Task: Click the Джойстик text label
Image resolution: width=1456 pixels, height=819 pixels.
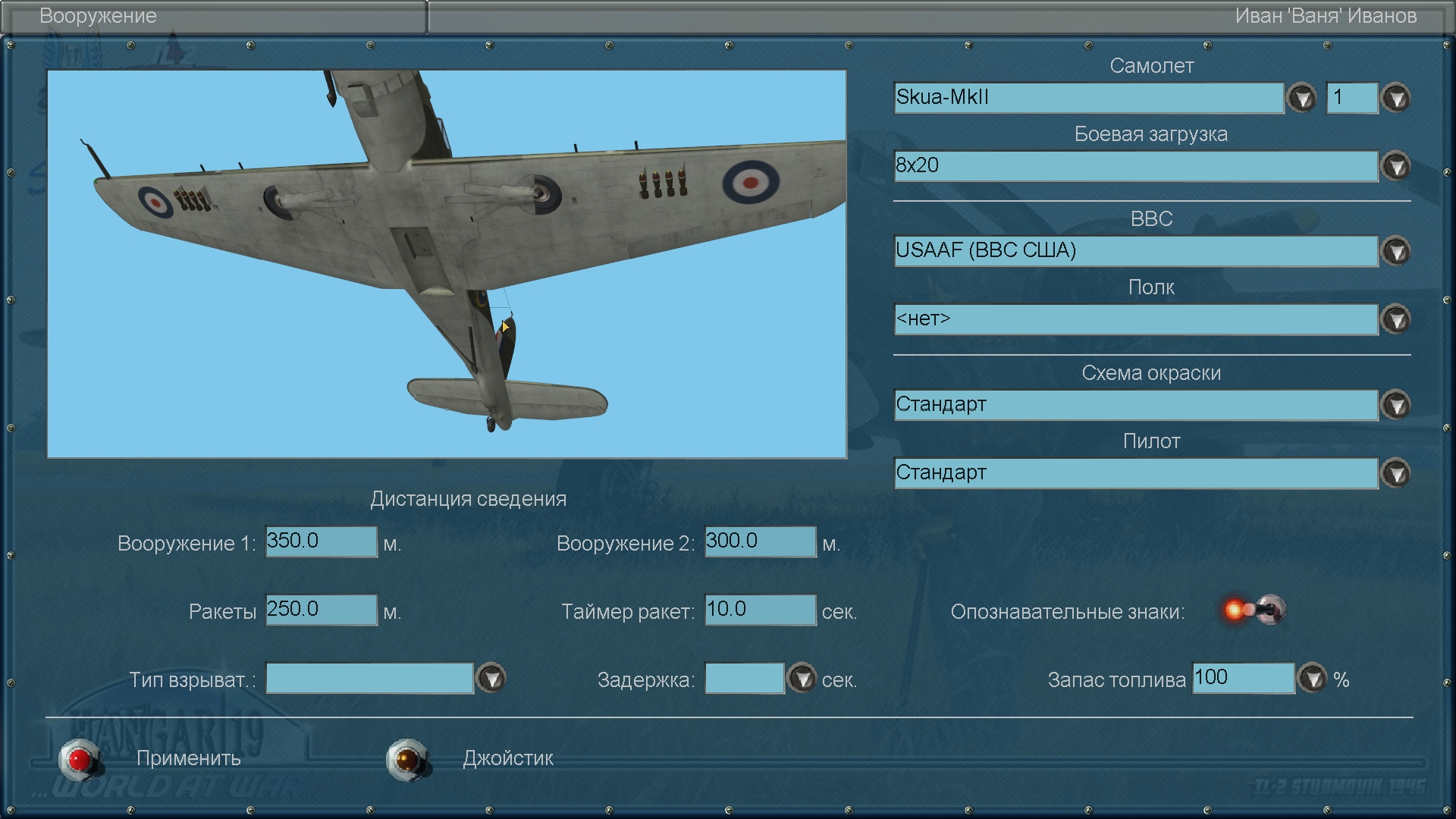Action: pos(508,758)
